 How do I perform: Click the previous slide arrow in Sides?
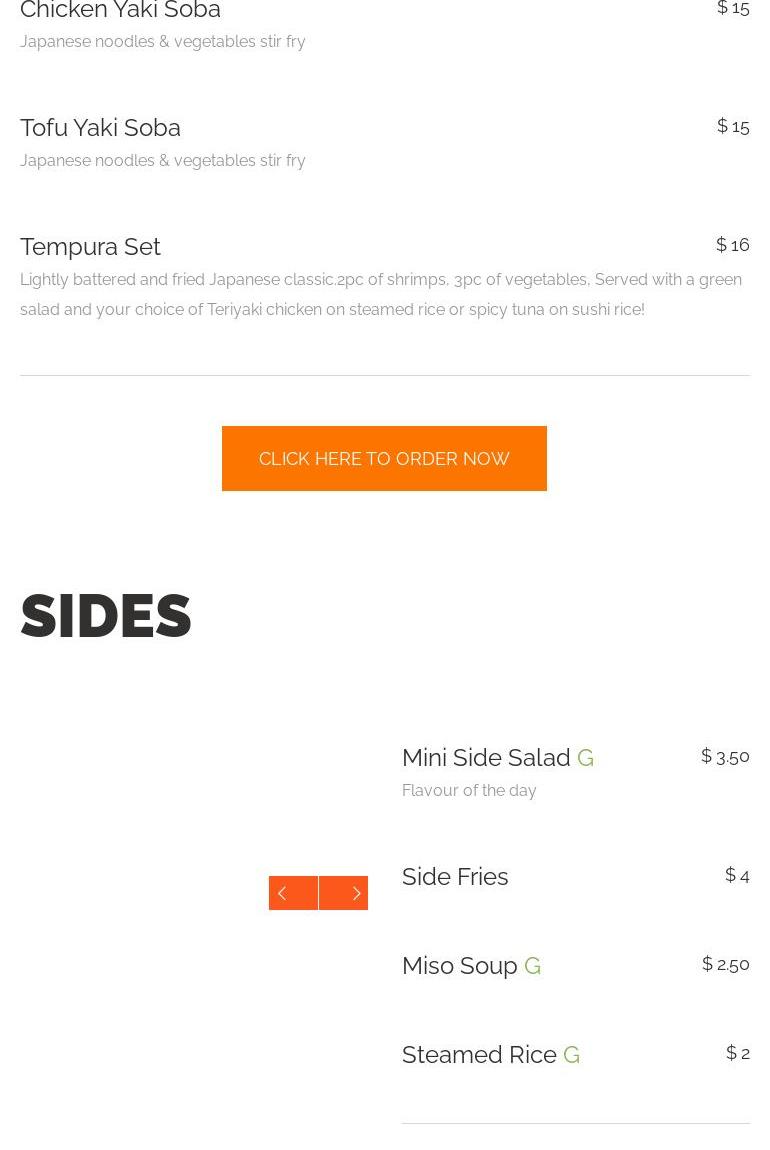pyautogui.click(x=293, y=893)
